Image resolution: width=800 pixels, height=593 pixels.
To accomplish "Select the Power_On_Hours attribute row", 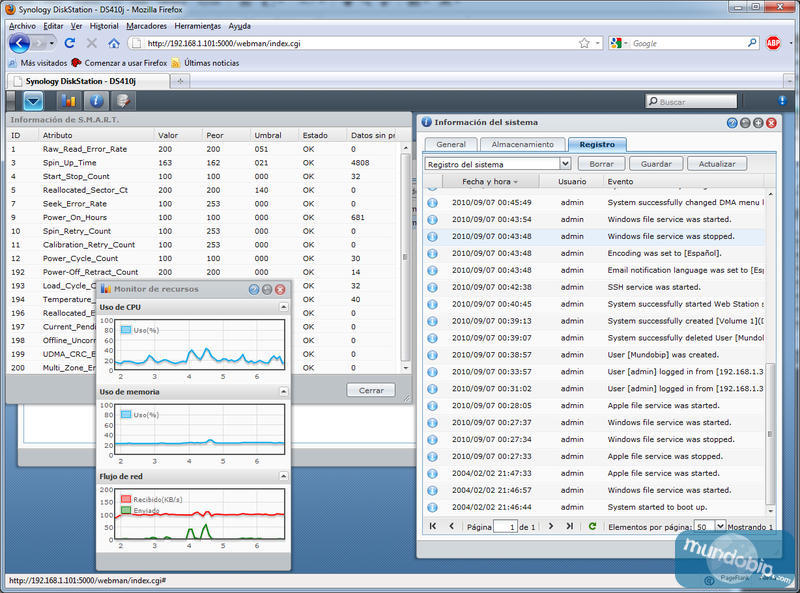I will [x=203, y=217].
